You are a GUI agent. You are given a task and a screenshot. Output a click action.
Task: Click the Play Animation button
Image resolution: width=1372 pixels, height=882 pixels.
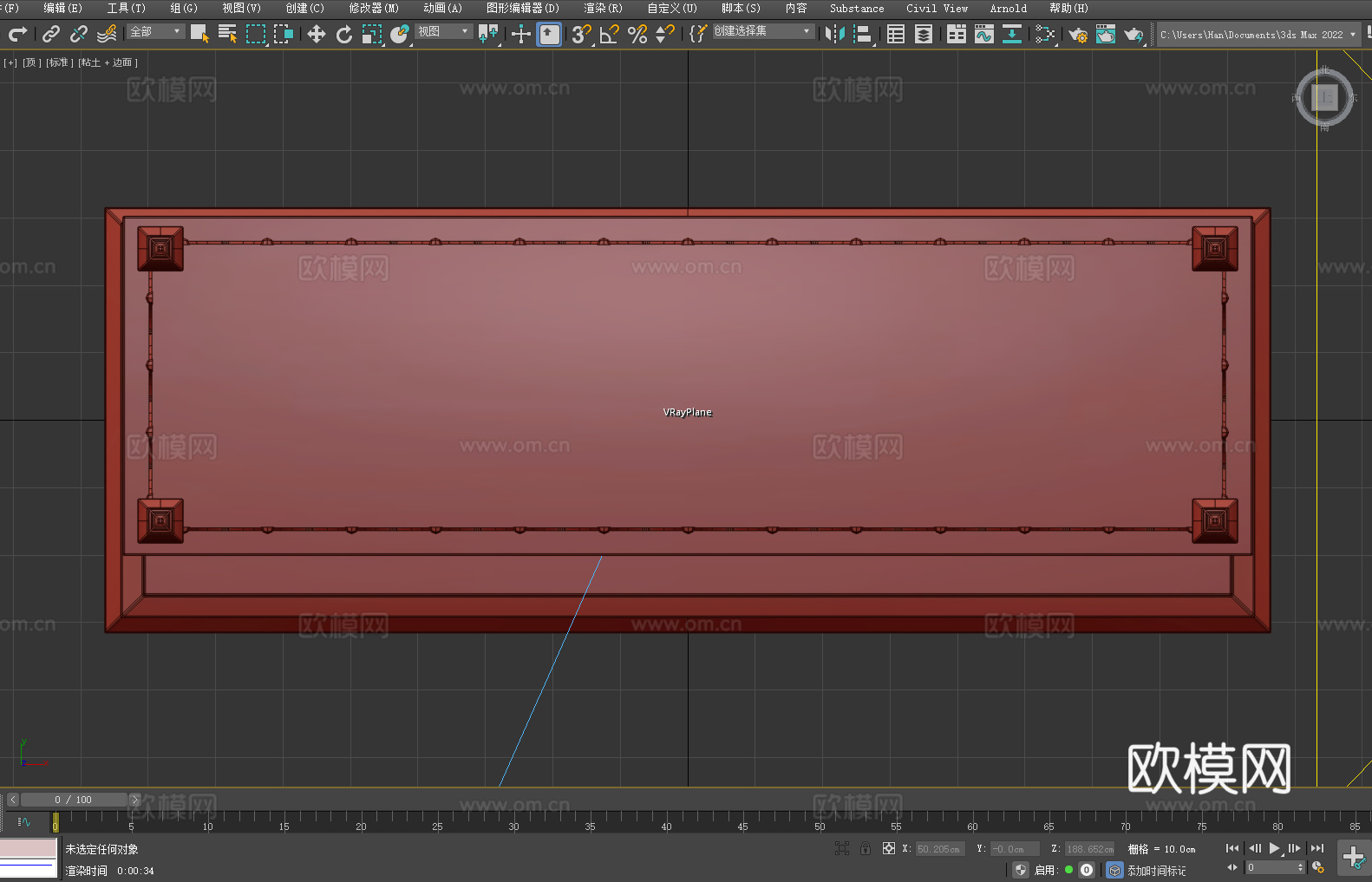tap(1274, 848)
